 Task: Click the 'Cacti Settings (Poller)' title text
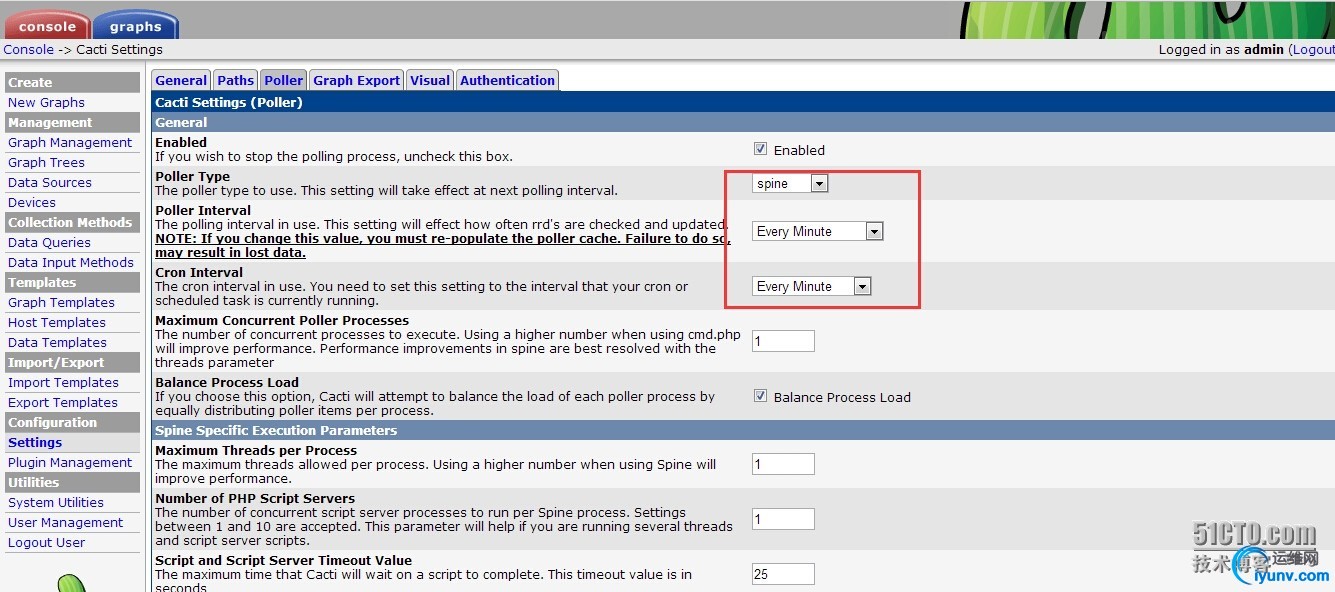coord(229,102)
